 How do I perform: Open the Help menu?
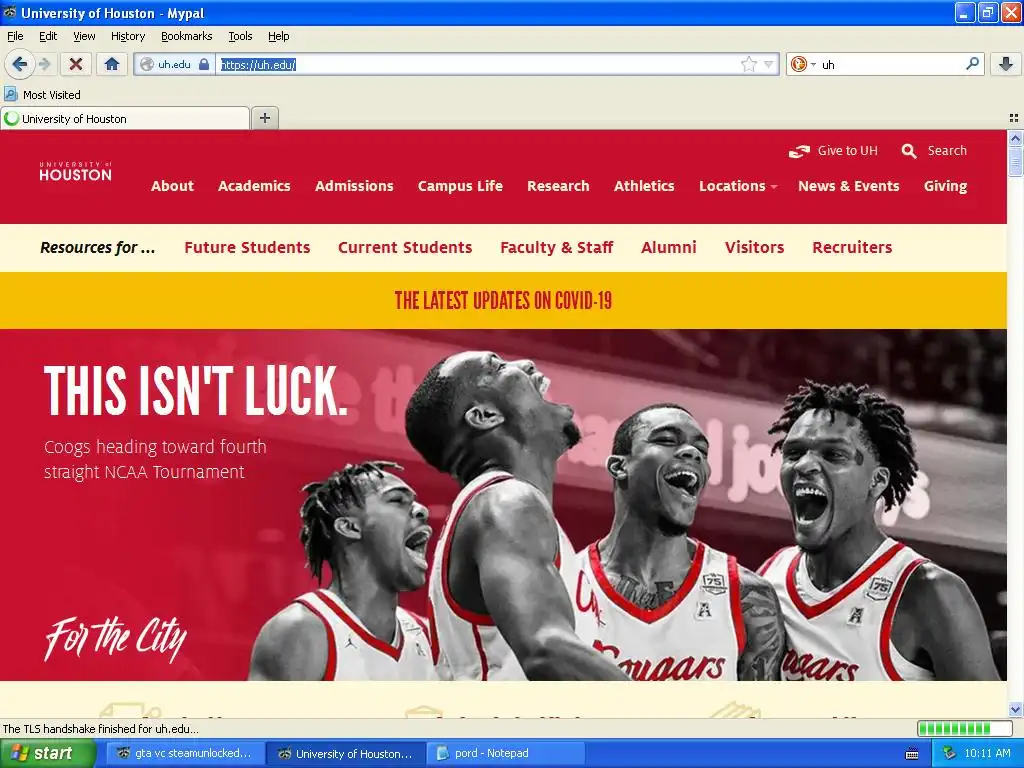tap(279, 36)
